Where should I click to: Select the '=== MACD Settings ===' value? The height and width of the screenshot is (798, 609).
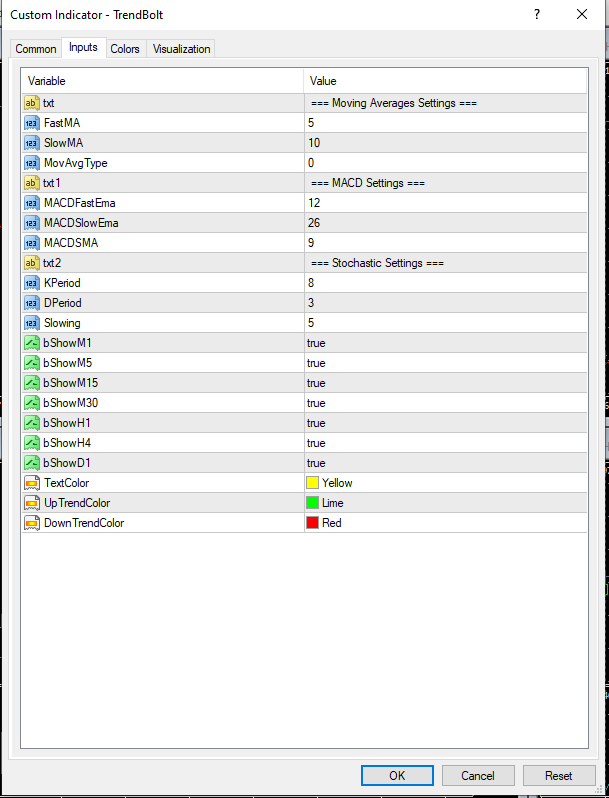368,183
